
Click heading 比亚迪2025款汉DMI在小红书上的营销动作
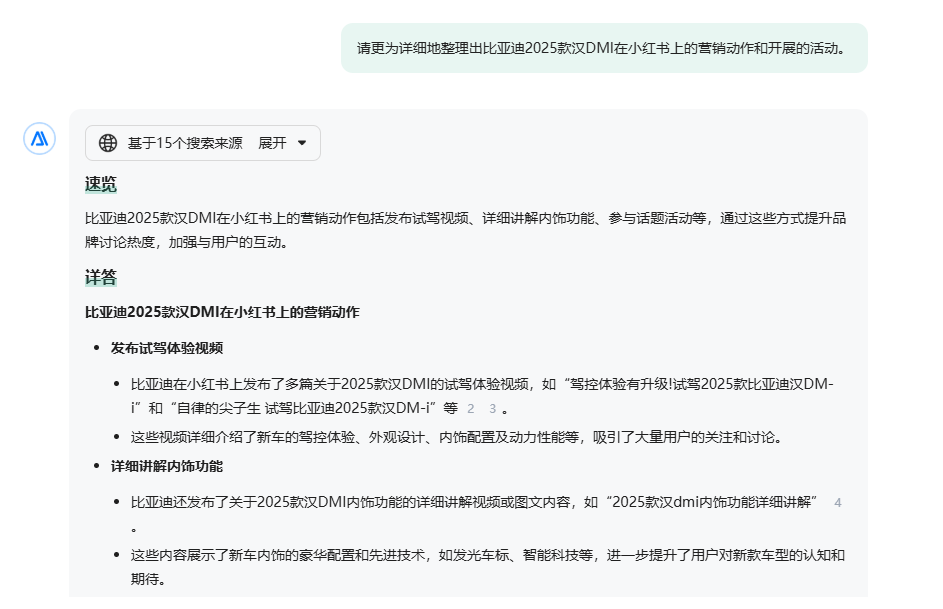click(222, 312)
